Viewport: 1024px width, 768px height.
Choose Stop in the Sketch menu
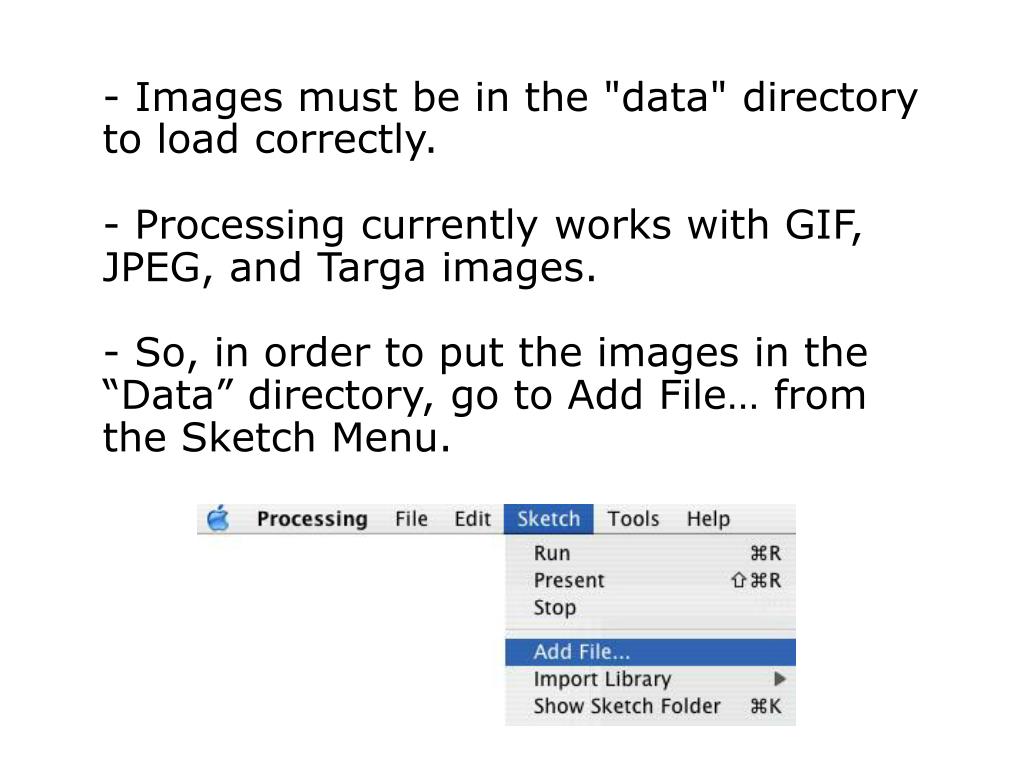(650, 607)
